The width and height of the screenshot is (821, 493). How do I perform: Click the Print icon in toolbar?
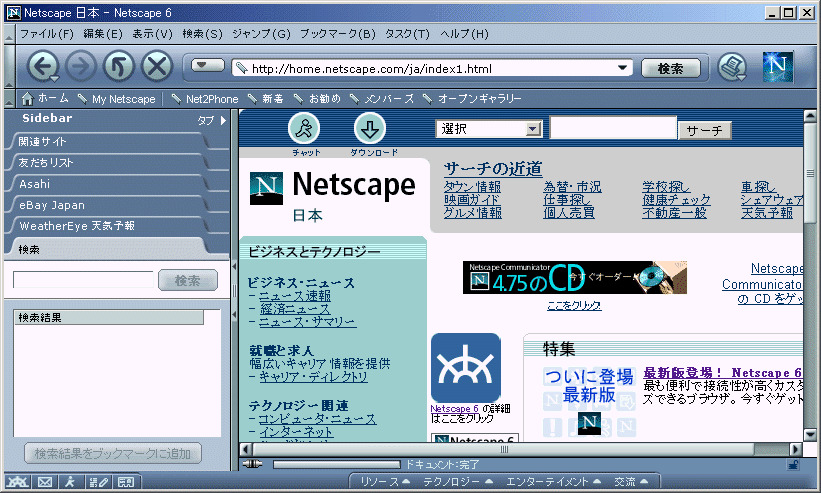[731, 67]
